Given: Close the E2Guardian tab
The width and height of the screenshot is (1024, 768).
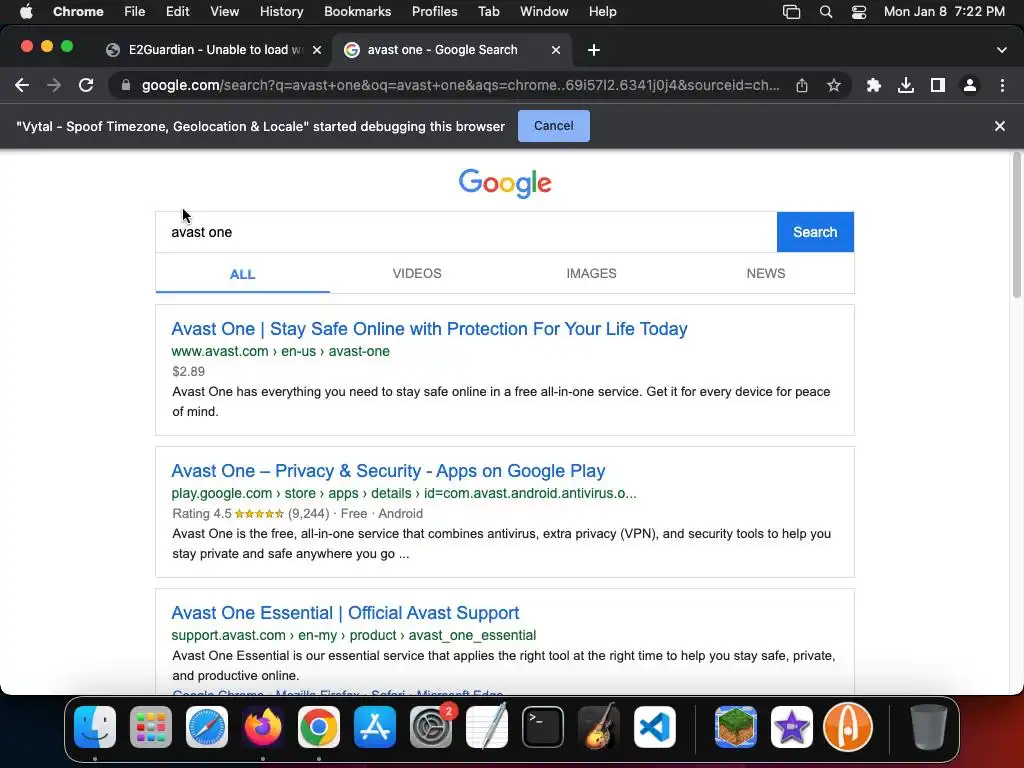Looking at the screenshot, I should tap(317, 50).
